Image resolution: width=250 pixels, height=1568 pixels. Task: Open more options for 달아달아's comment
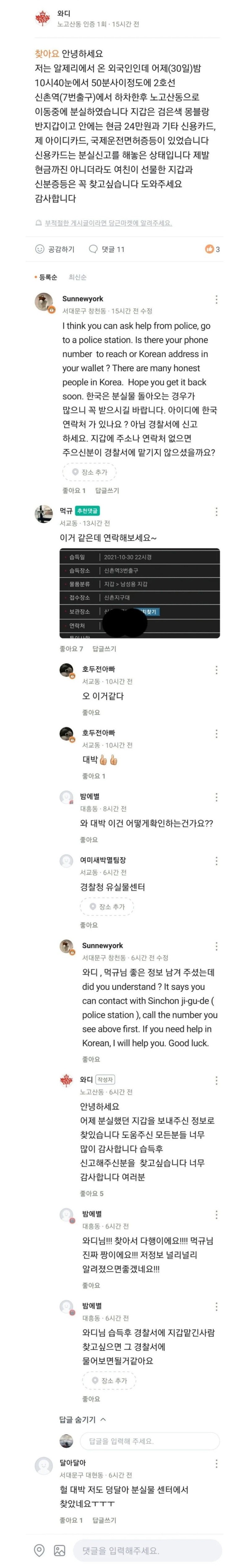coord(217,1463)
